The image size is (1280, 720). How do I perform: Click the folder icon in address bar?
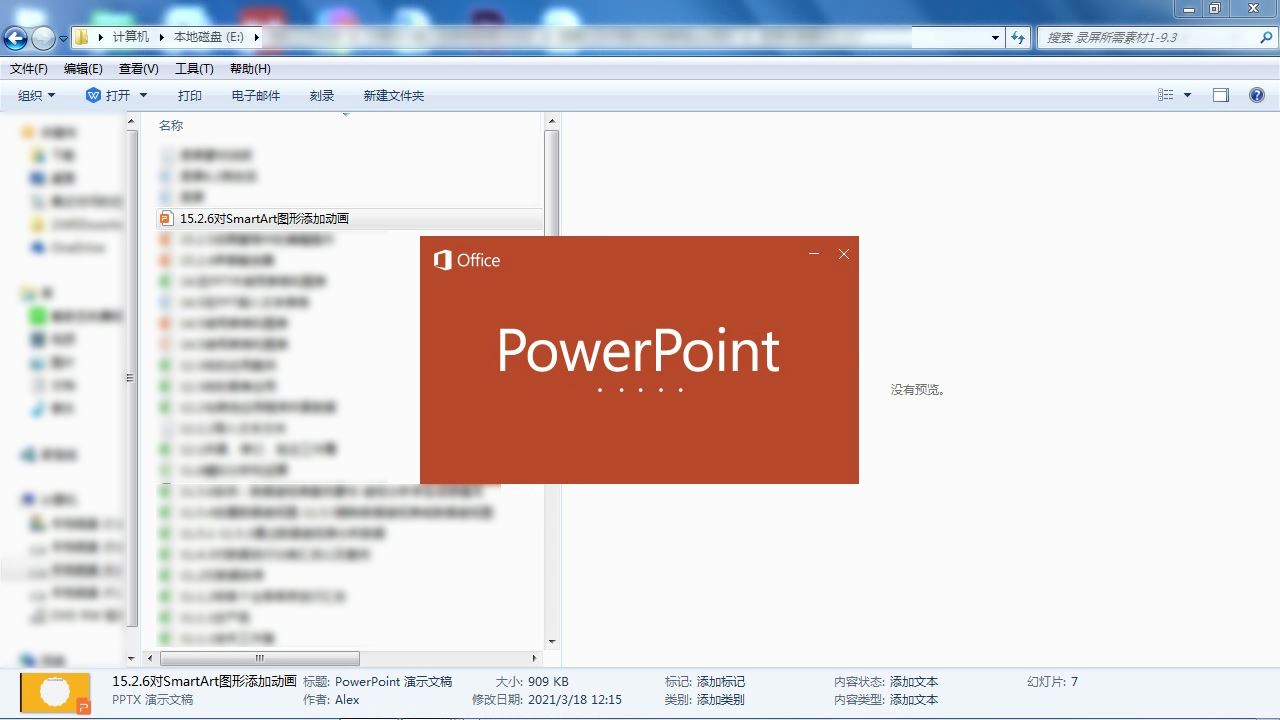tap(82, 37)
